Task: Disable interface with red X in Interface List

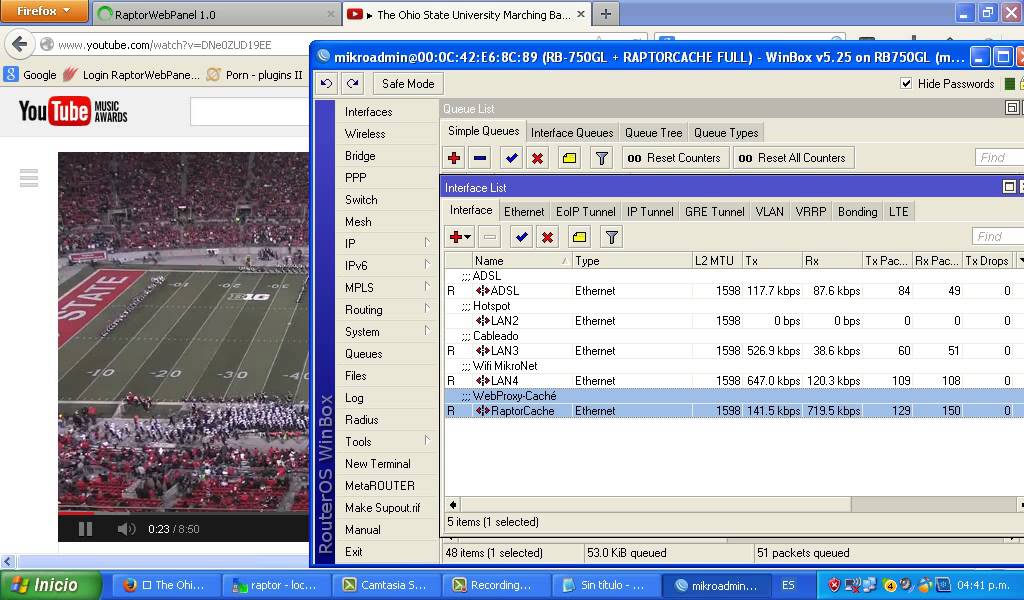Action: 547,237
